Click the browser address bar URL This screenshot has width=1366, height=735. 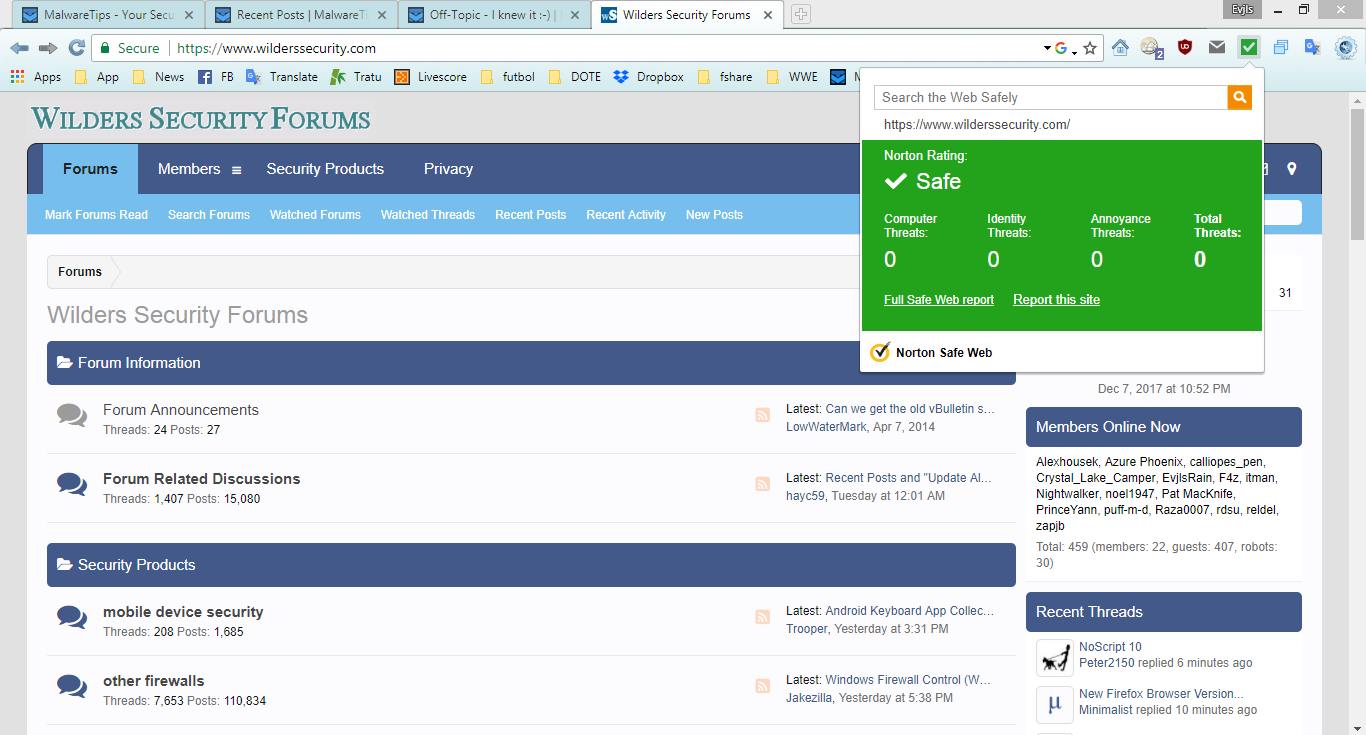276,48
